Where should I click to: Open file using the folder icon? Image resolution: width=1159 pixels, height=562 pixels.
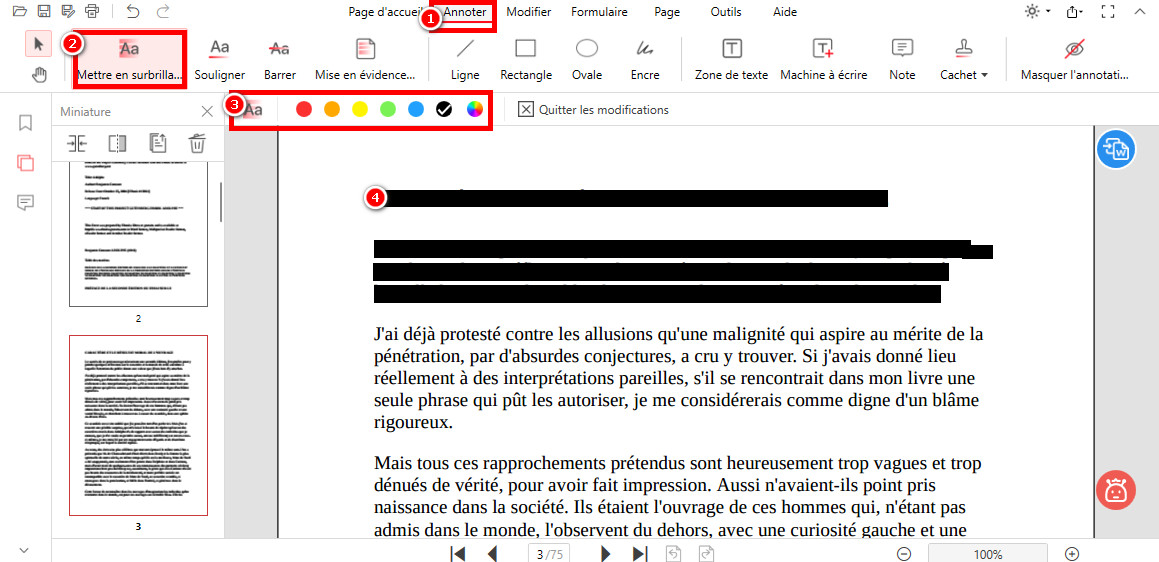point(20,11)
